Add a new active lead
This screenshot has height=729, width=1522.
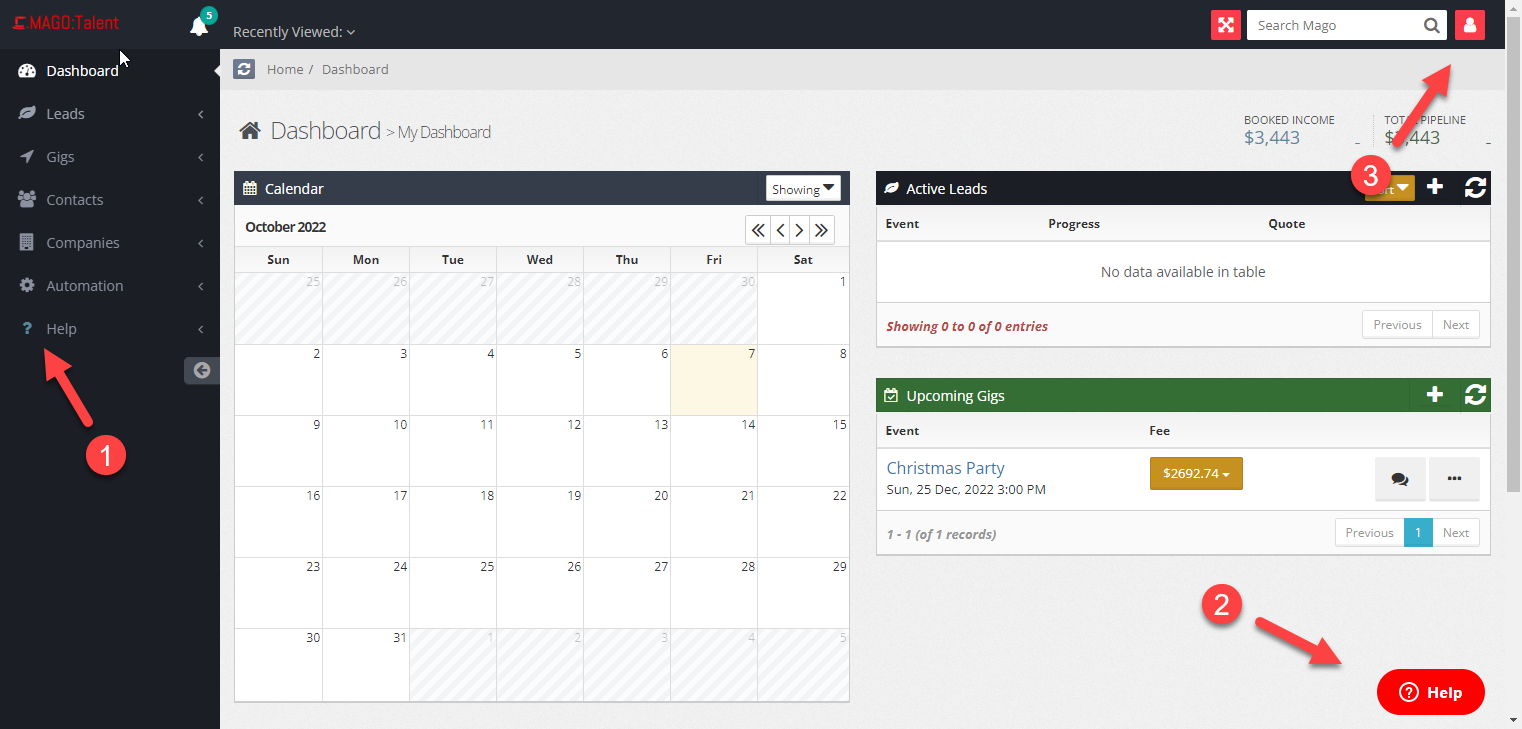tap(1434, 187)
